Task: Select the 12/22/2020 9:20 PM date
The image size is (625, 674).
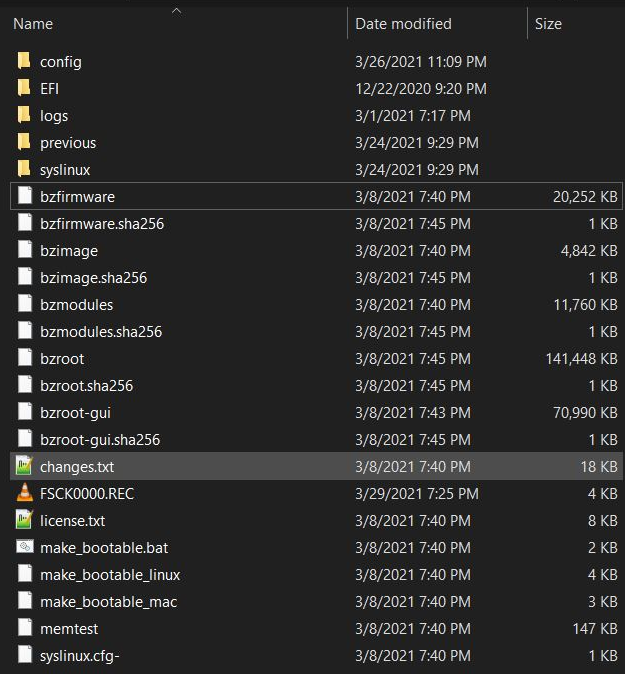Action: (421, 89)
